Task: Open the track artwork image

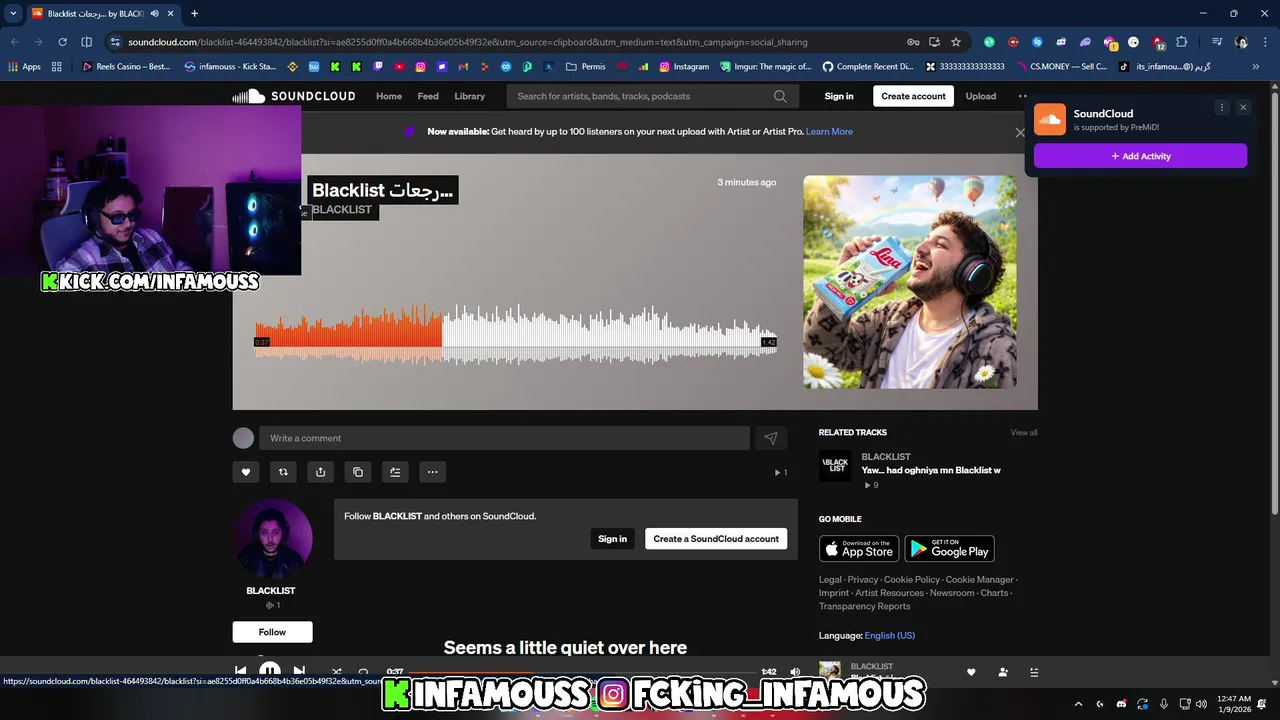Action: click(910, 282)
